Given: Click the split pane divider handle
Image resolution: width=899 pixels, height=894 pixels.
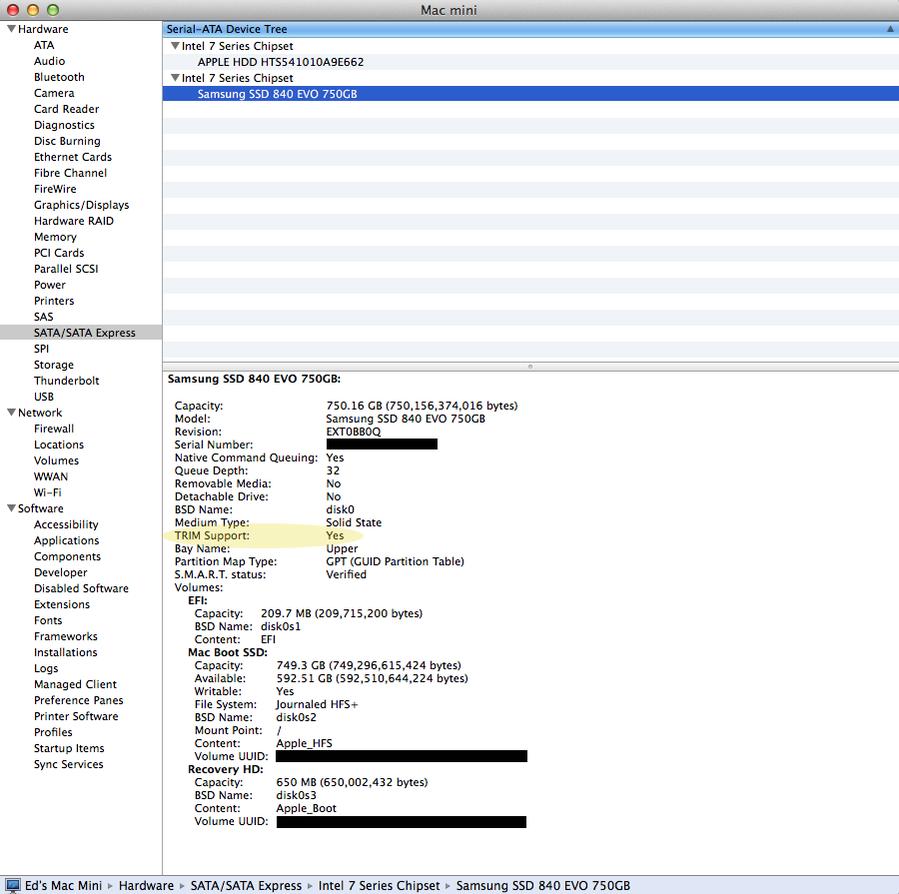Looking at the screenshot, I should (530, 365).
